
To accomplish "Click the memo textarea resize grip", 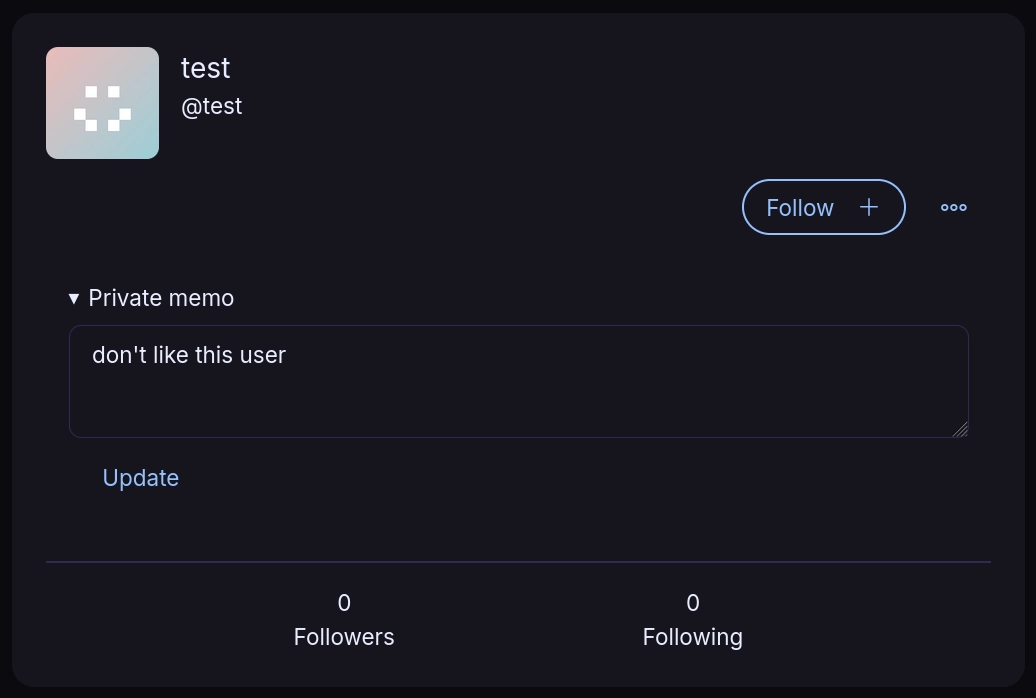I will pyautogui.click(x=962, y=430).
